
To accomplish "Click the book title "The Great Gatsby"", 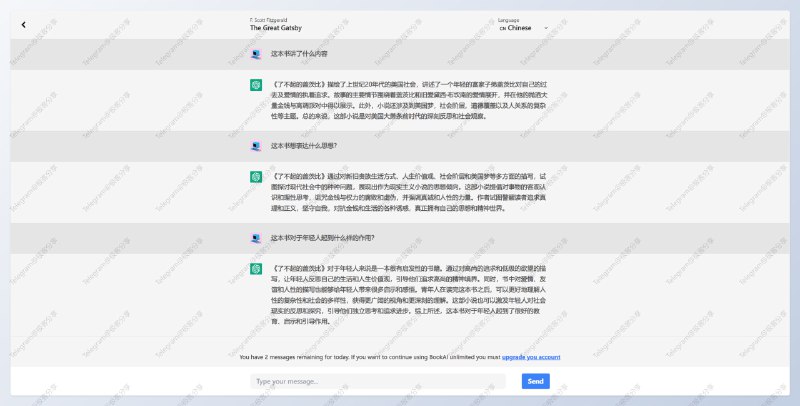I will [x=276, y=28].
